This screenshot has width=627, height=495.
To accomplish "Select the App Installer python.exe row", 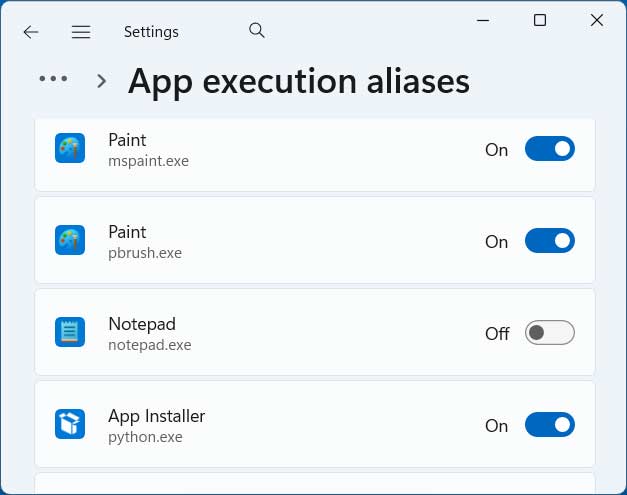I will tap(300, 425).
